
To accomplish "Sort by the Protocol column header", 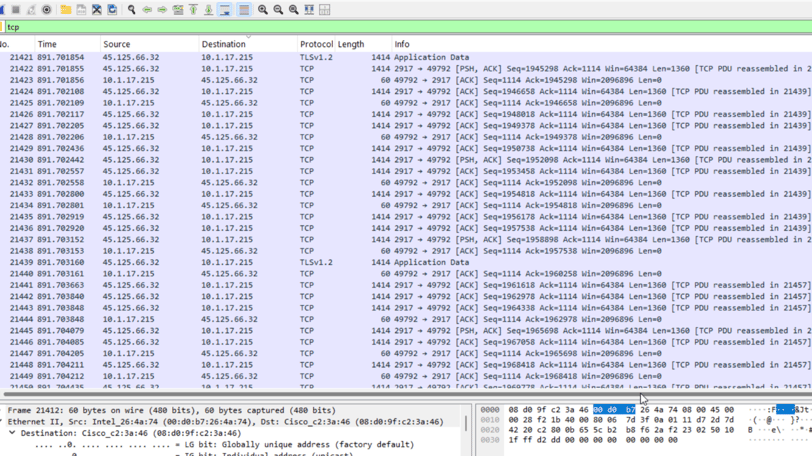I will coord(316,44).
